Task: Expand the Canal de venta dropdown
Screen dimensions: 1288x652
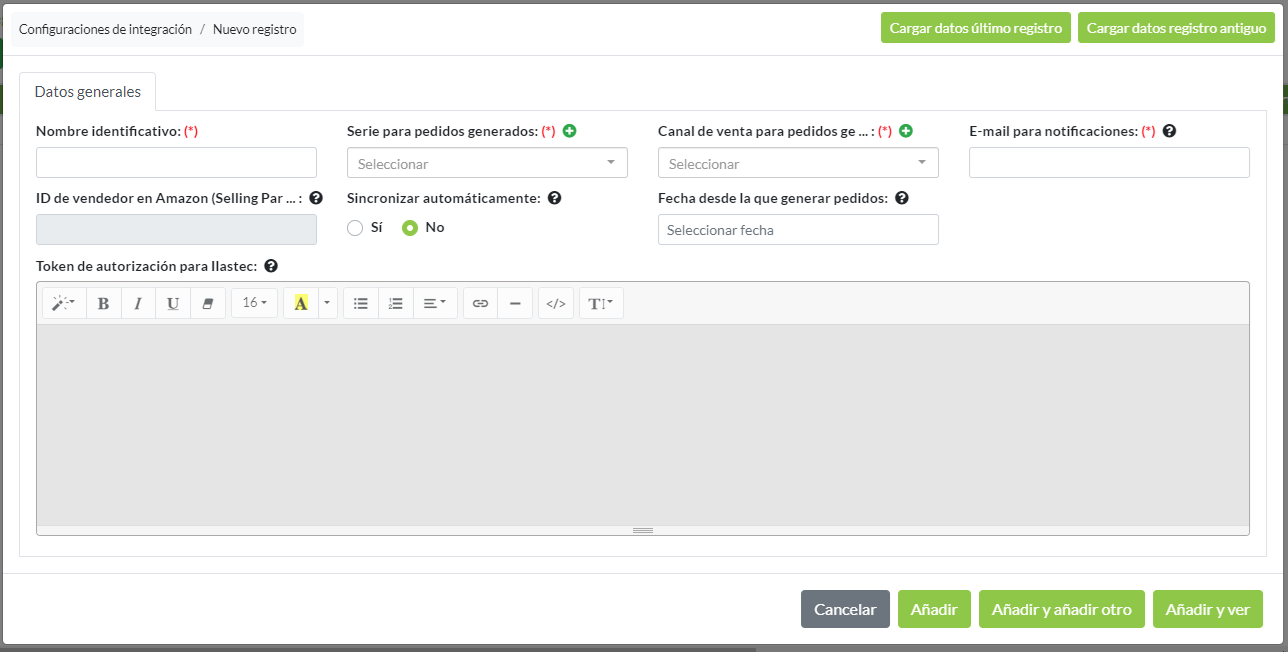Action: click(x=798, y=163)
